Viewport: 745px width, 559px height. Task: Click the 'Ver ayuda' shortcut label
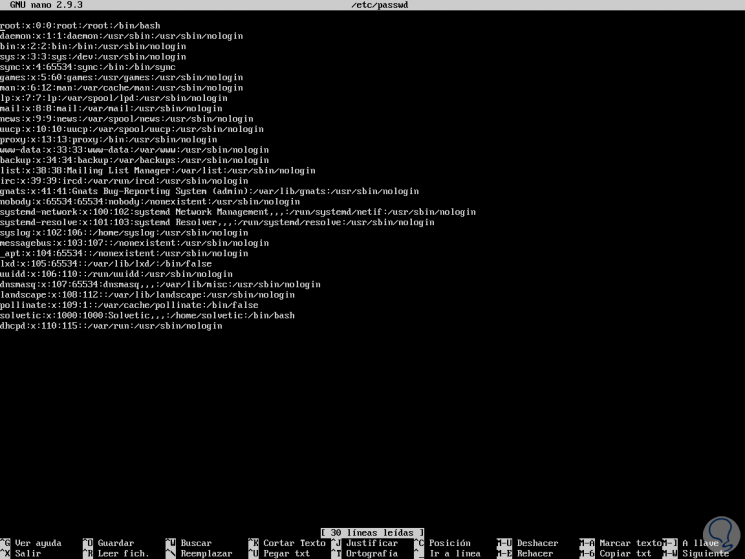[x=38, y=543]
